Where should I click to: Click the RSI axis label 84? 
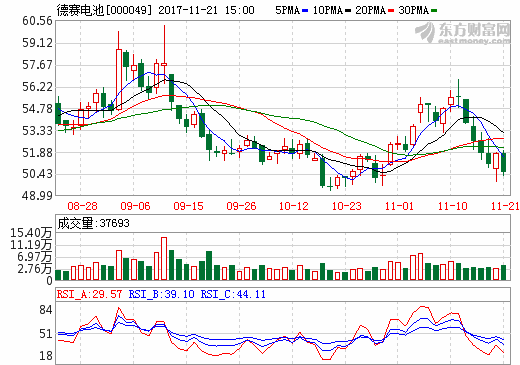46,310
